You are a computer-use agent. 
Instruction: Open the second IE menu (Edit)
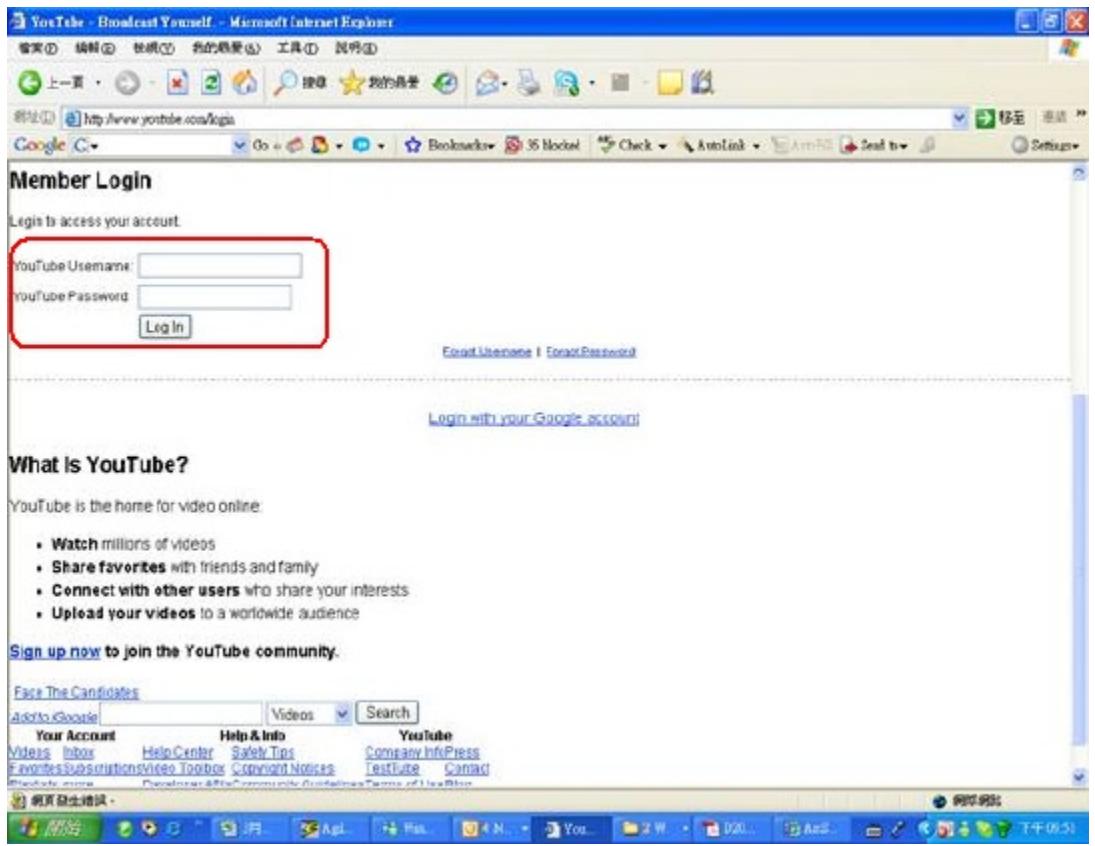pos(95,48)
